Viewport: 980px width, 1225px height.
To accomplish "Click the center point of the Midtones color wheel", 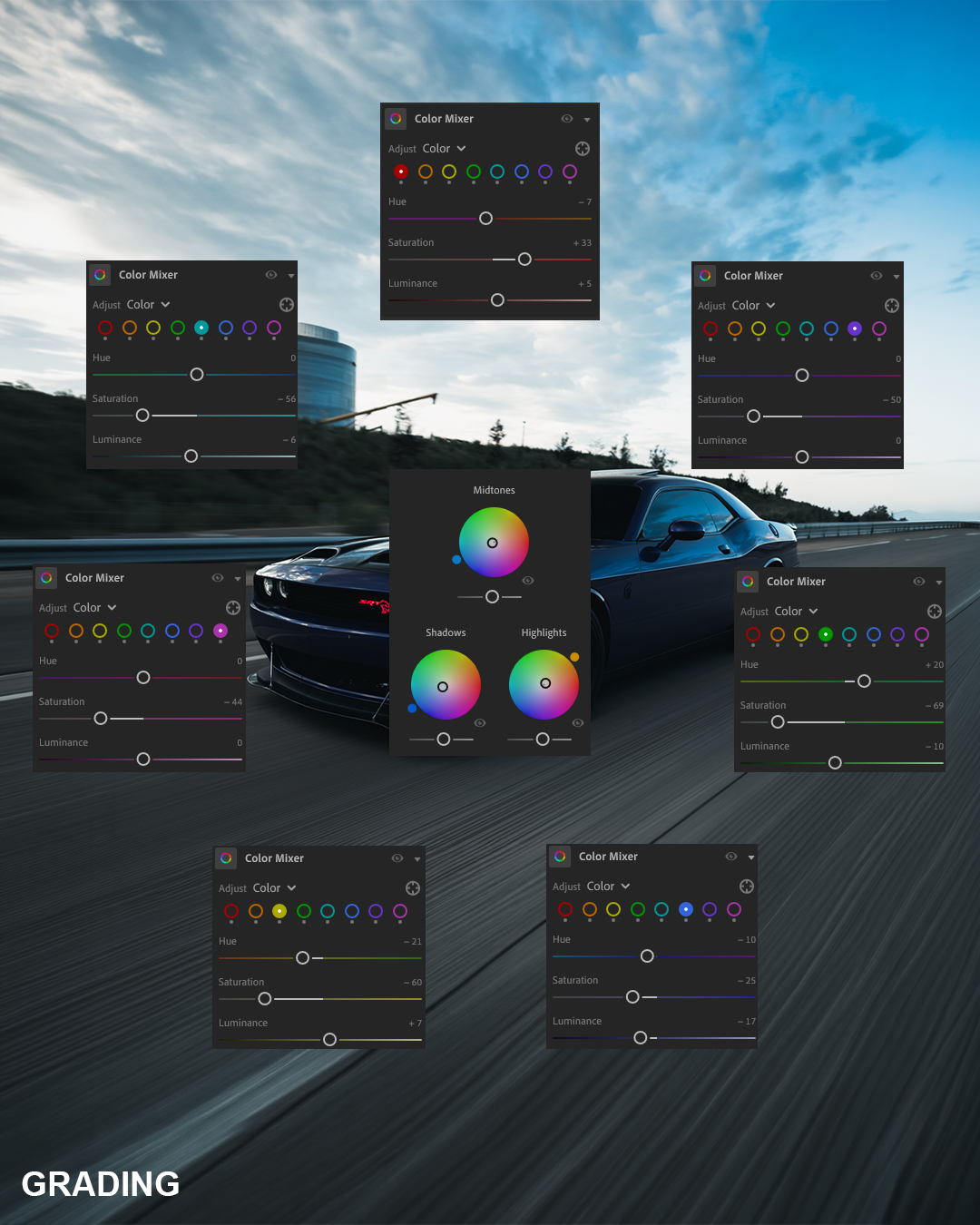I will [493, 543].
